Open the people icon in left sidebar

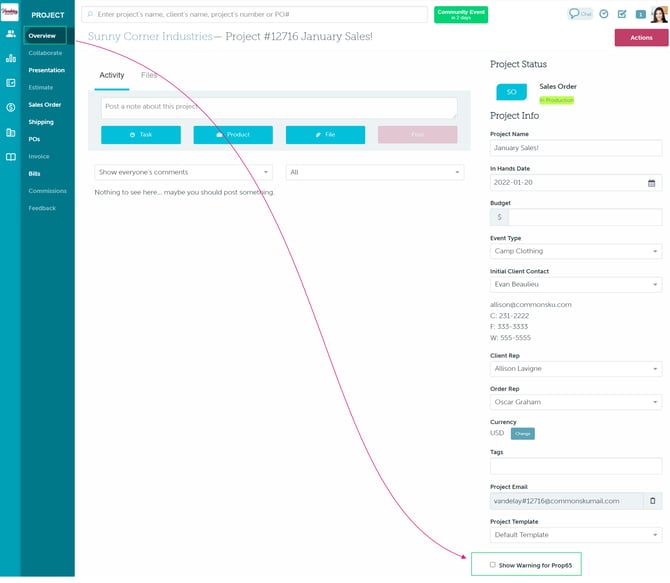pos(11,34)
